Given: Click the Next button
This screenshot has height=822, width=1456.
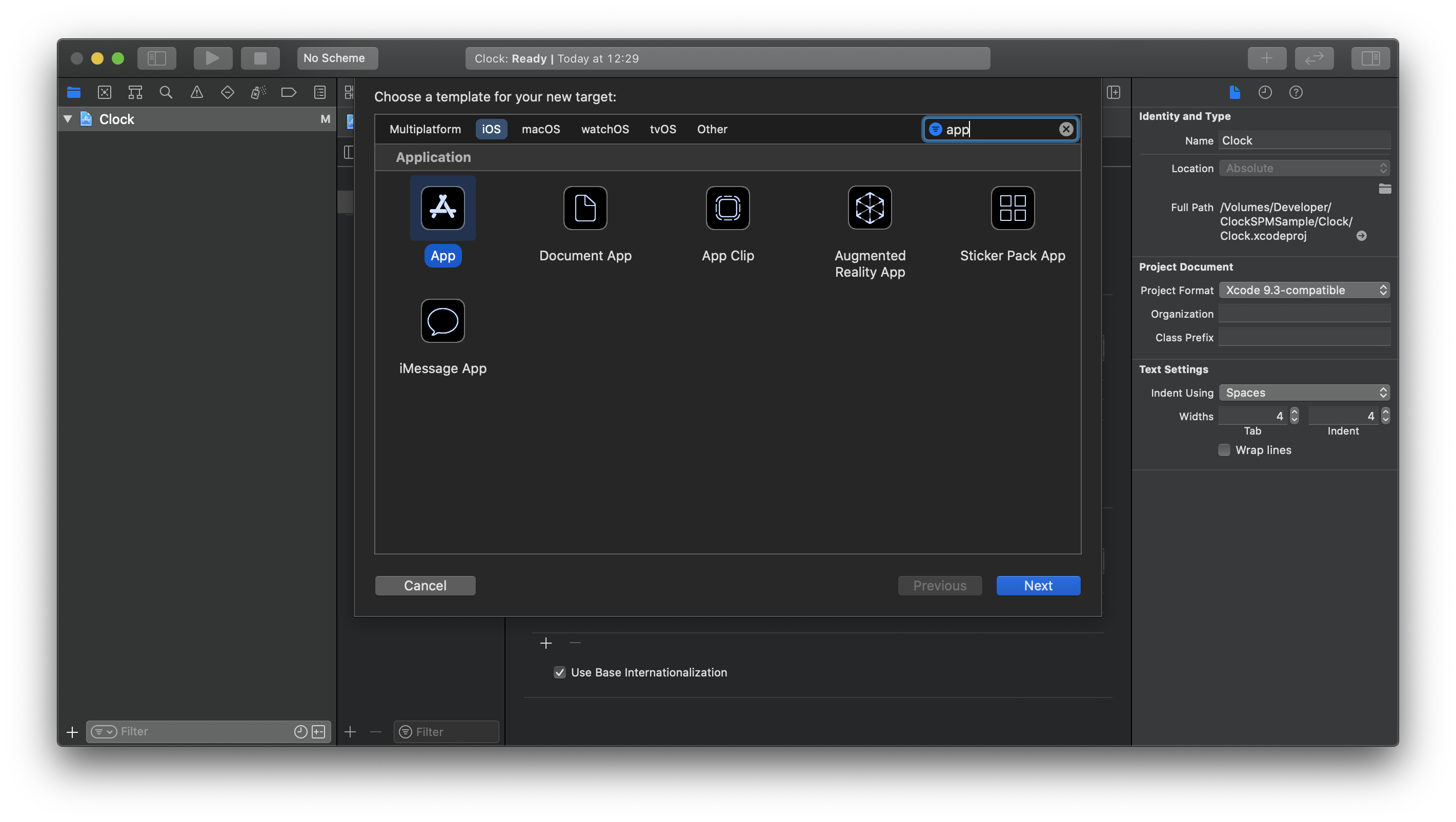Looking at the screenshot, I should click(x=1038, y=586).
